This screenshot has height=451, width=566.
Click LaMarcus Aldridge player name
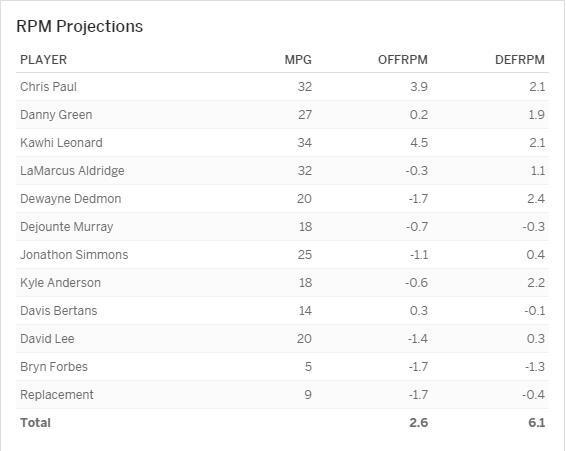pyautogui.click(x=72, y=171)
